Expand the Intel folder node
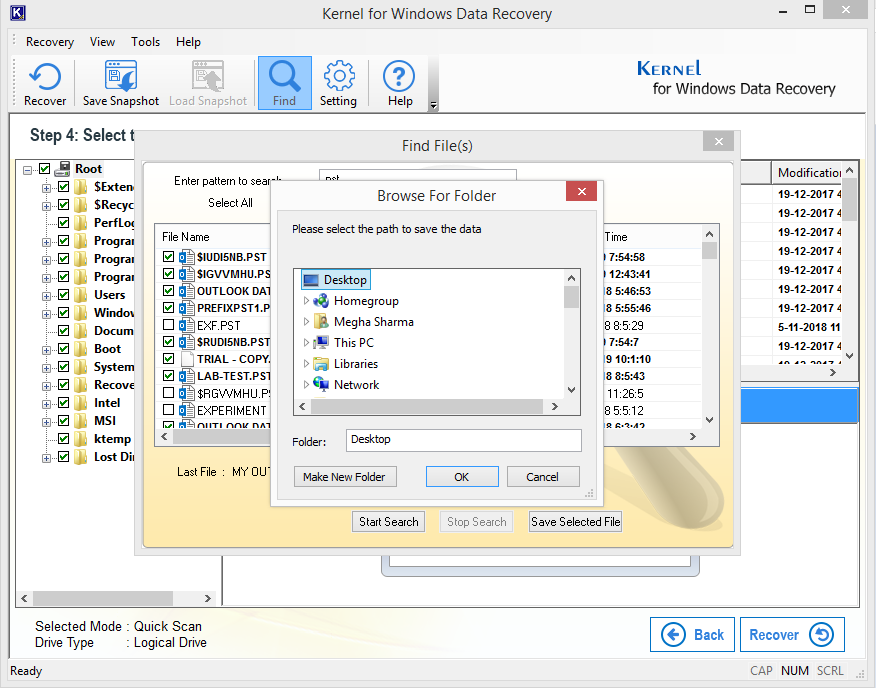This screenshot has width=876, height=688. click(46, 404)
